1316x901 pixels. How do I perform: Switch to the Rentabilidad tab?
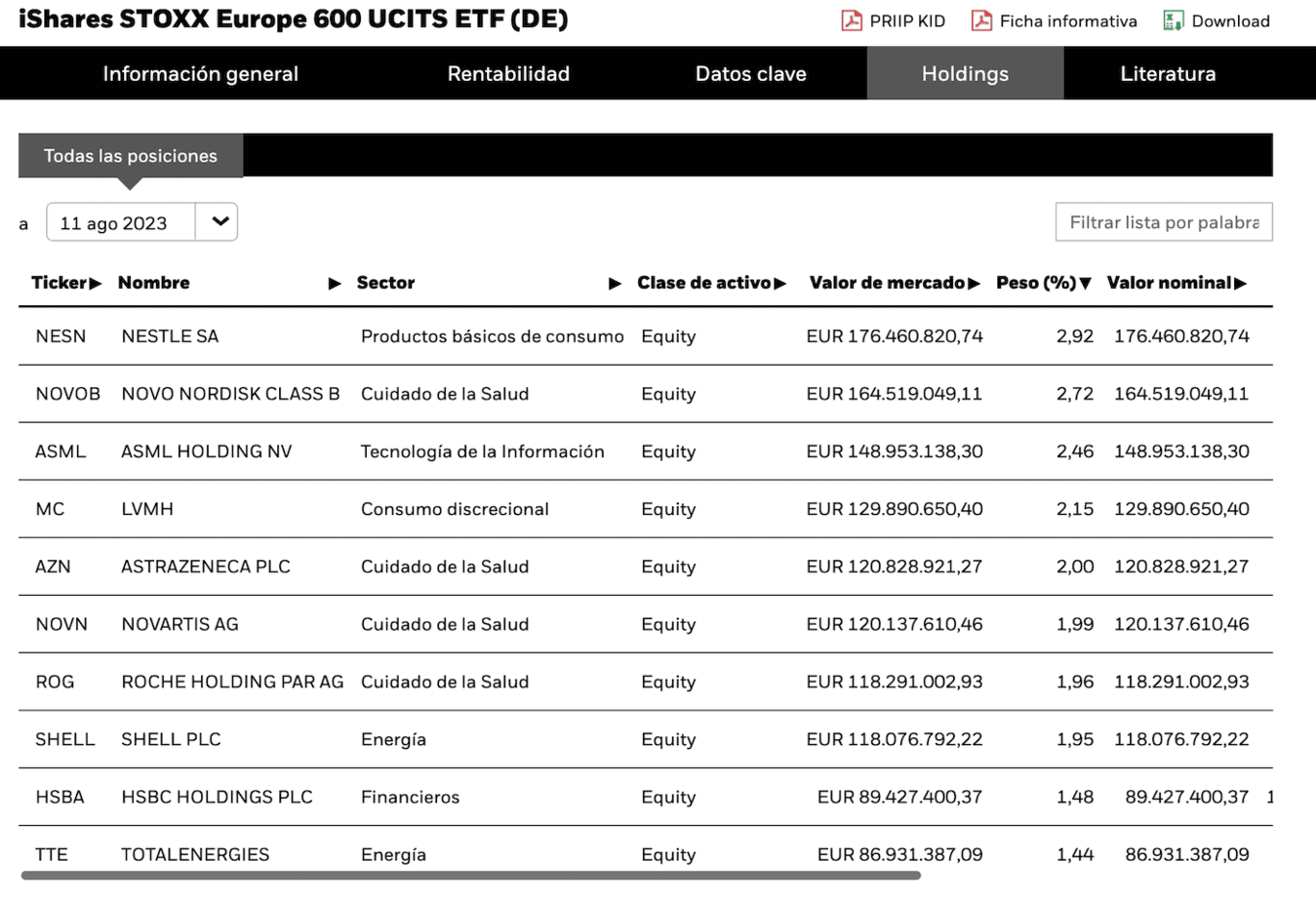tap(508, 74)
